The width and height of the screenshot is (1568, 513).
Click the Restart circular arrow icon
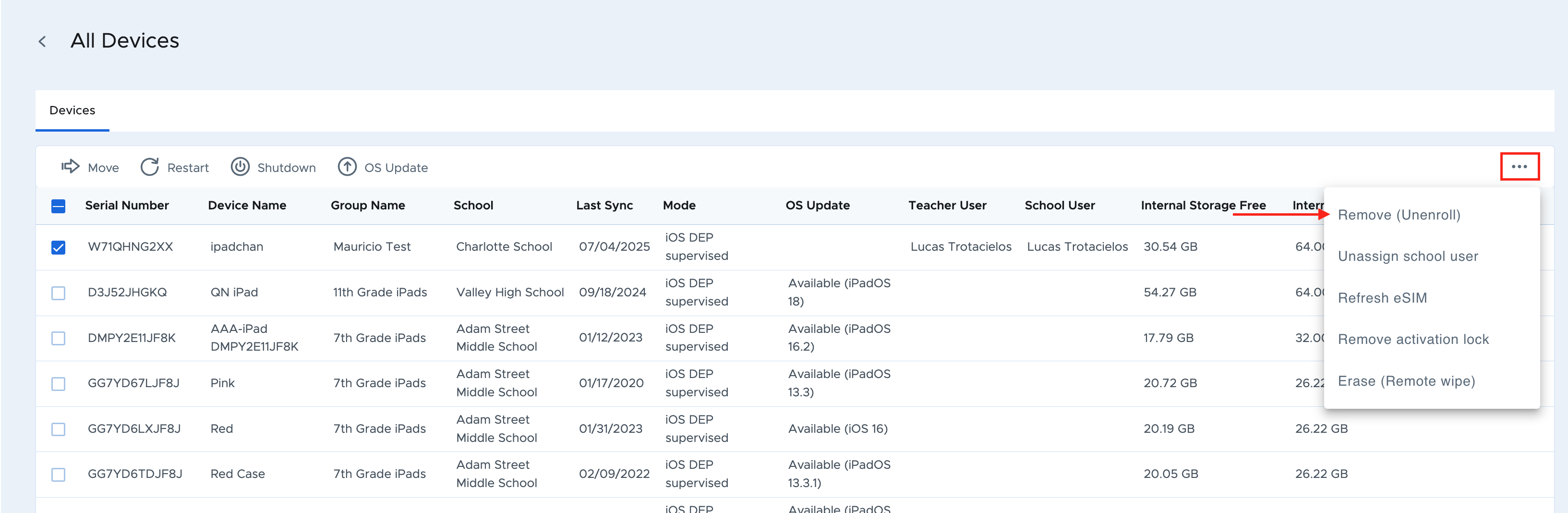click(x=150, y=166)
